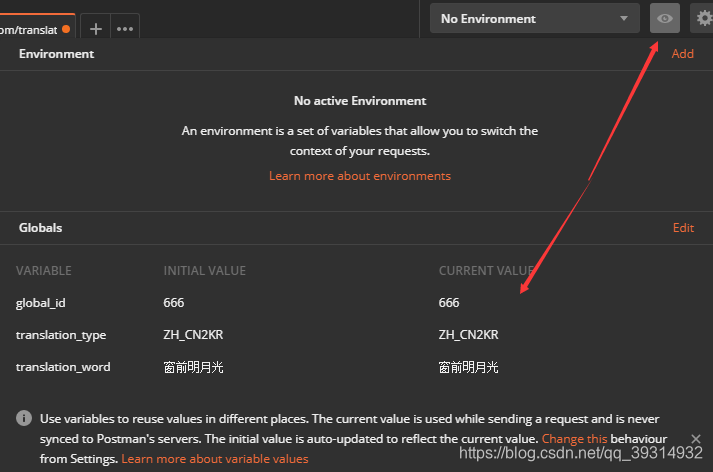Click Add to create an environment

[x=683, y=54]
